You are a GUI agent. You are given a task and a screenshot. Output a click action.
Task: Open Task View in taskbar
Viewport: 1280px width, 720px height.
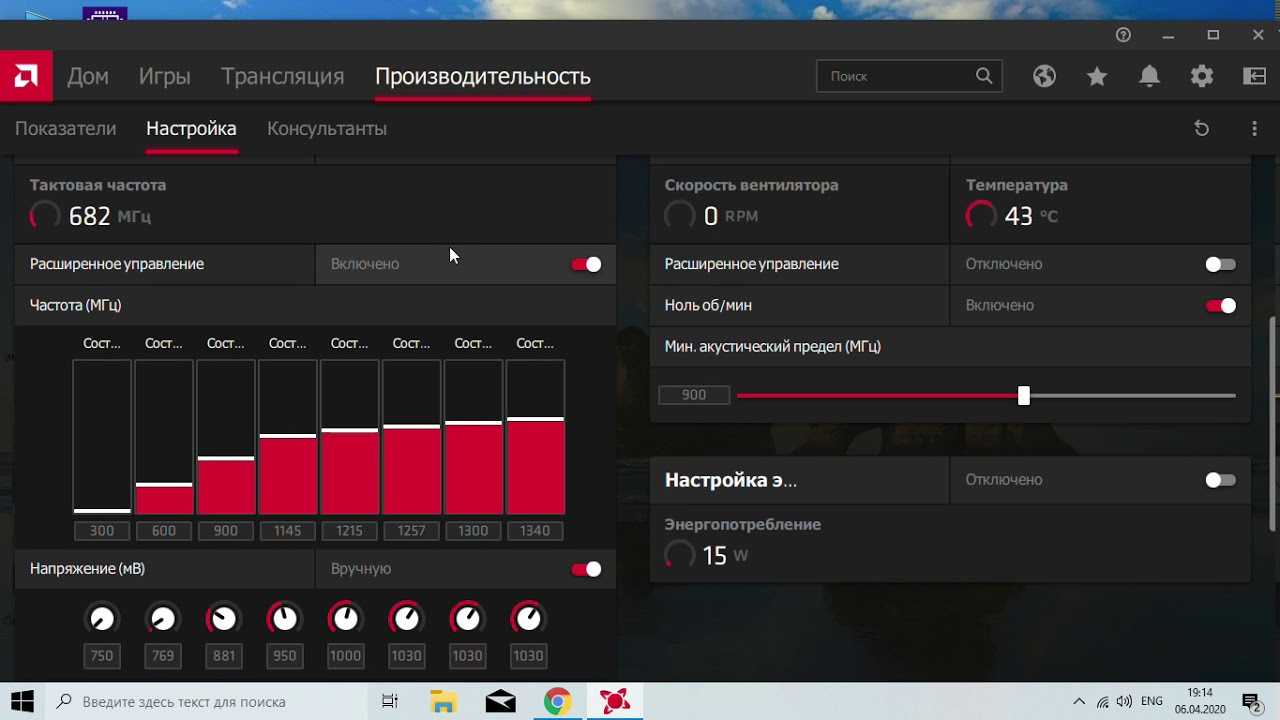tap(390, 701)
